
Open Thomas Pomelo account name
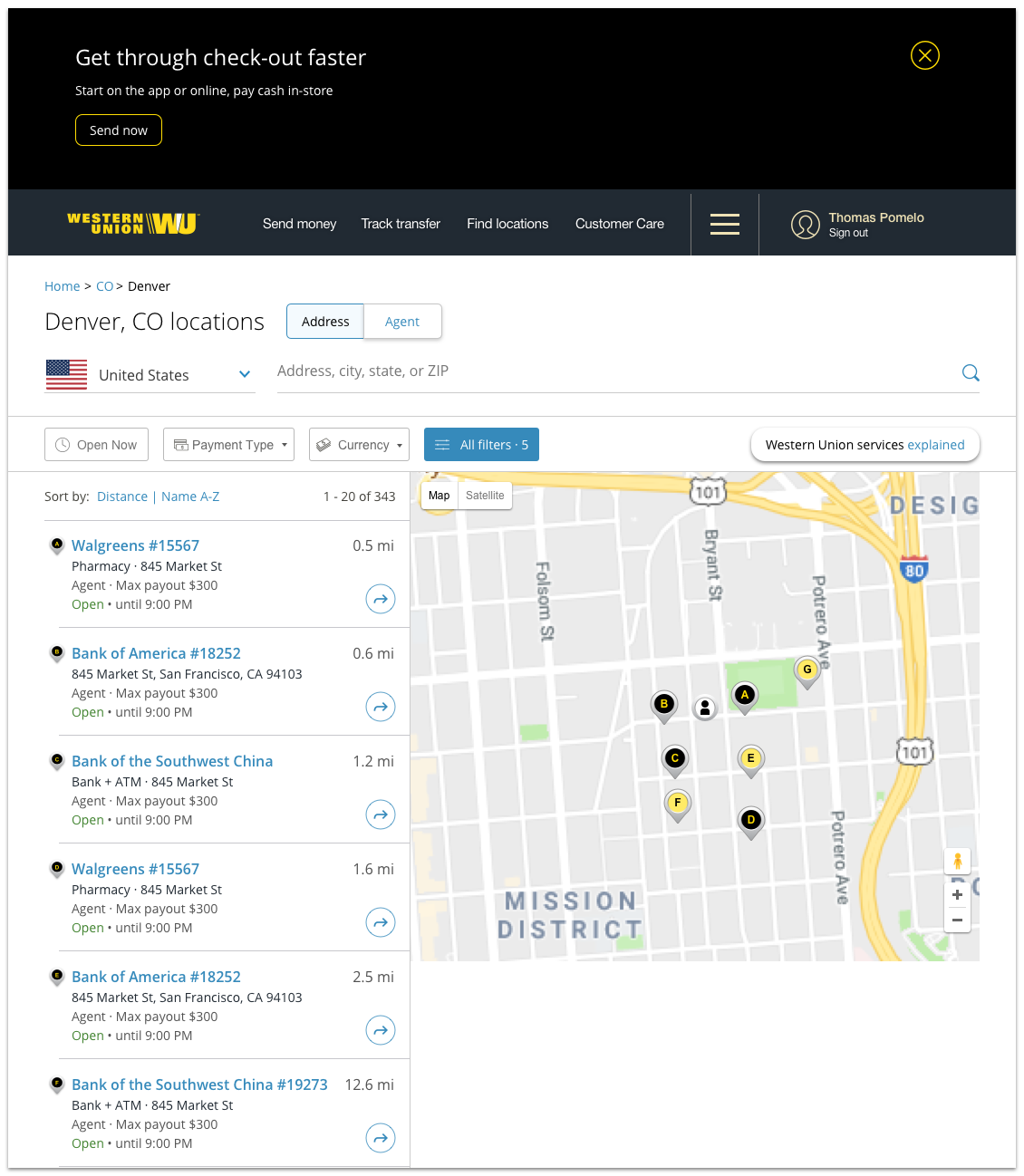pyautogui.click(x=876, y=217)
